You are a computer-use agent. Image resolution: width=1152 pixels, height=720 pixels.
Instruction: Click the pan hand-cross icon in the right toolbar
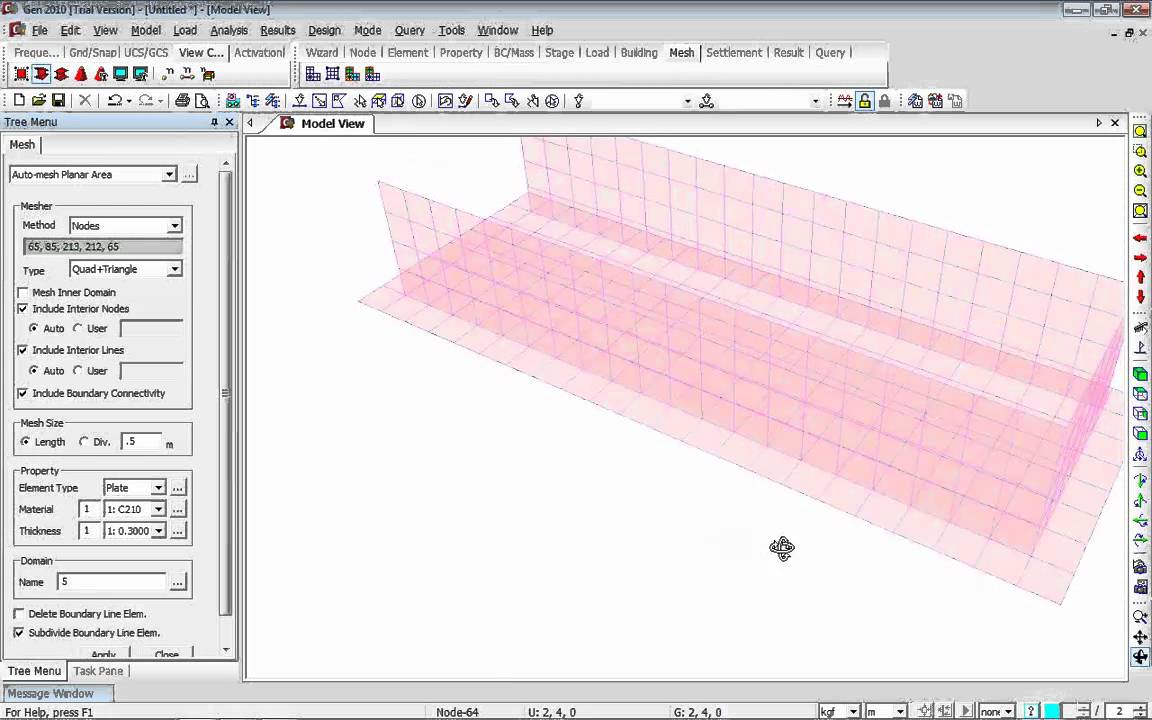1140,637
